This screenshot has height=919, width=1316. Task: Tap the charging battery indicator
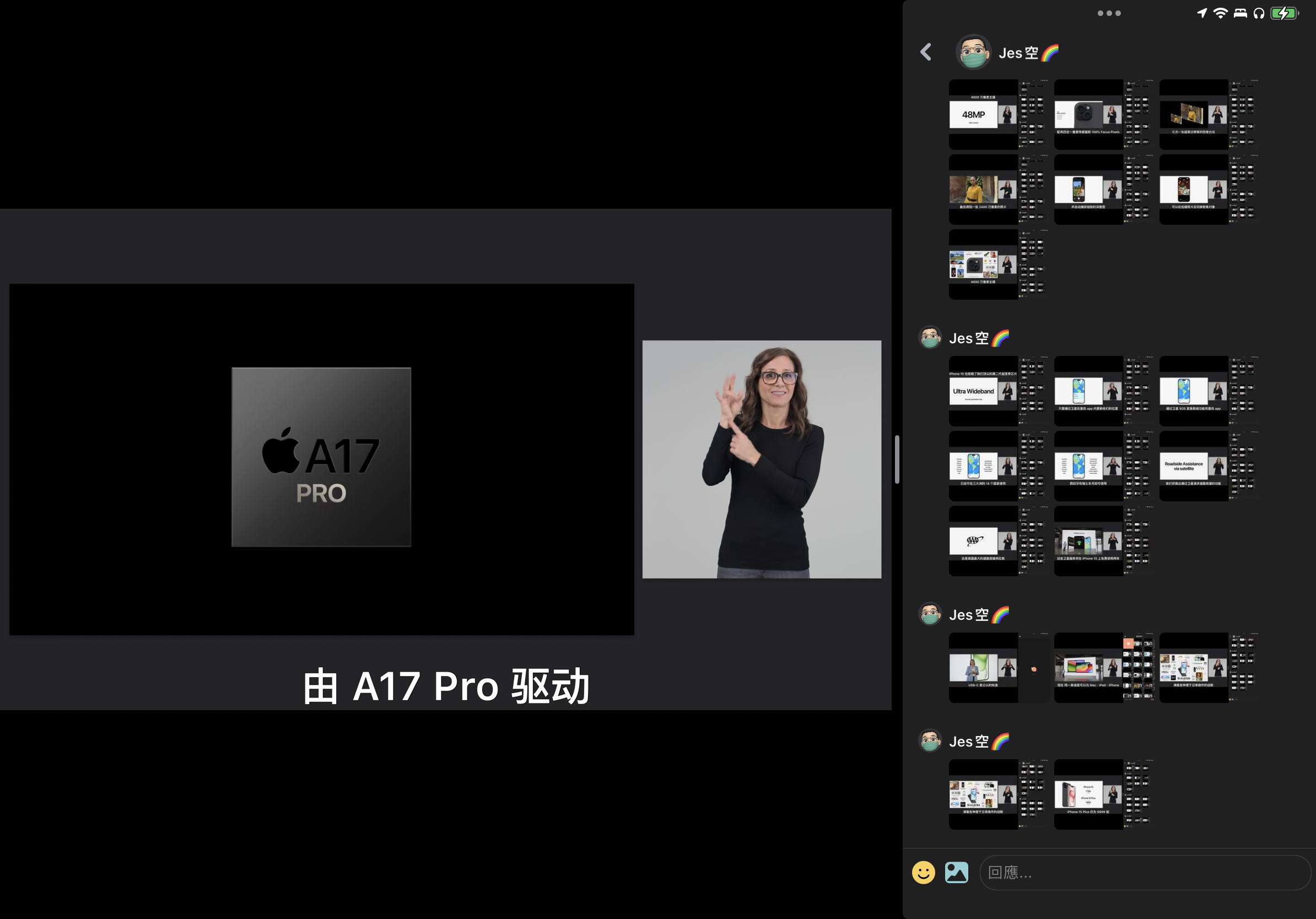coord(1285,13)
